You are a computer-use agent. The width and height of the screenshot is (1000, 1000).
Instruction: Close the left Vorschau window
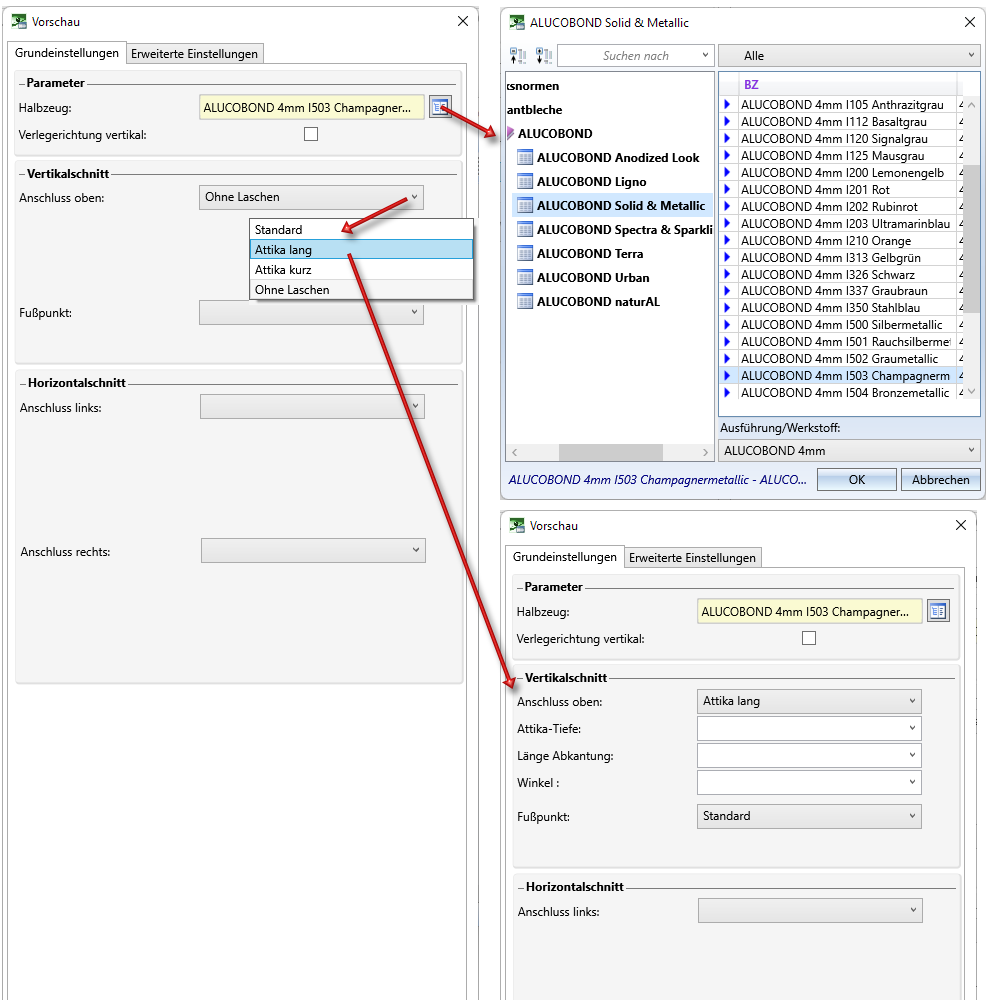tap(463, 21)
